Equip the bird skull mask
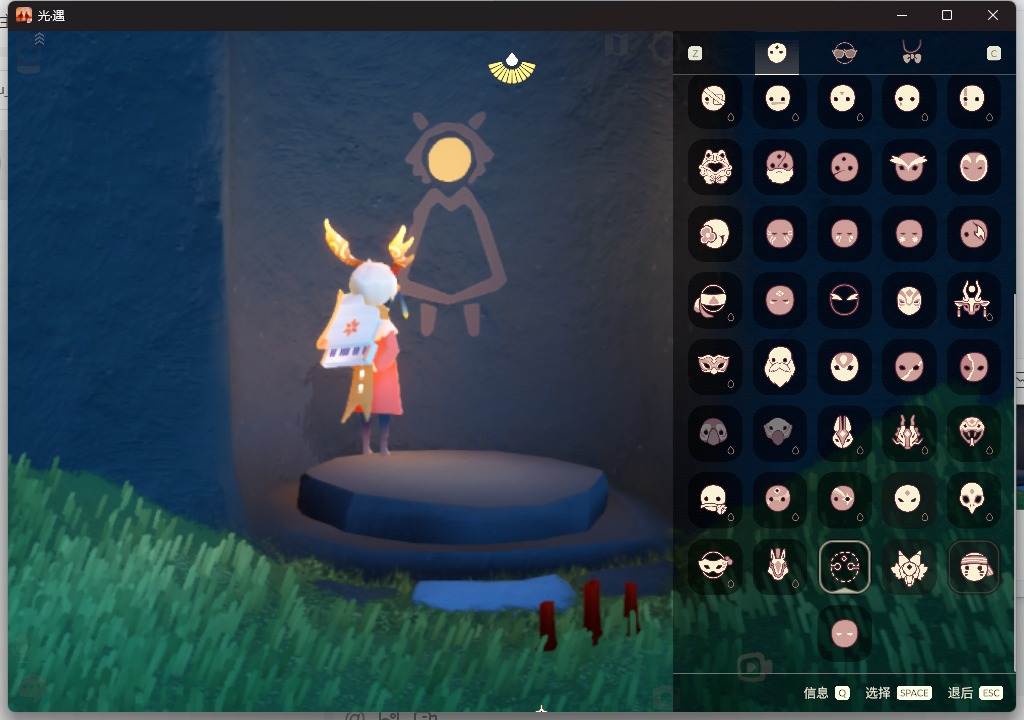Screen dimensions: 1024x720 coord(972,500)
